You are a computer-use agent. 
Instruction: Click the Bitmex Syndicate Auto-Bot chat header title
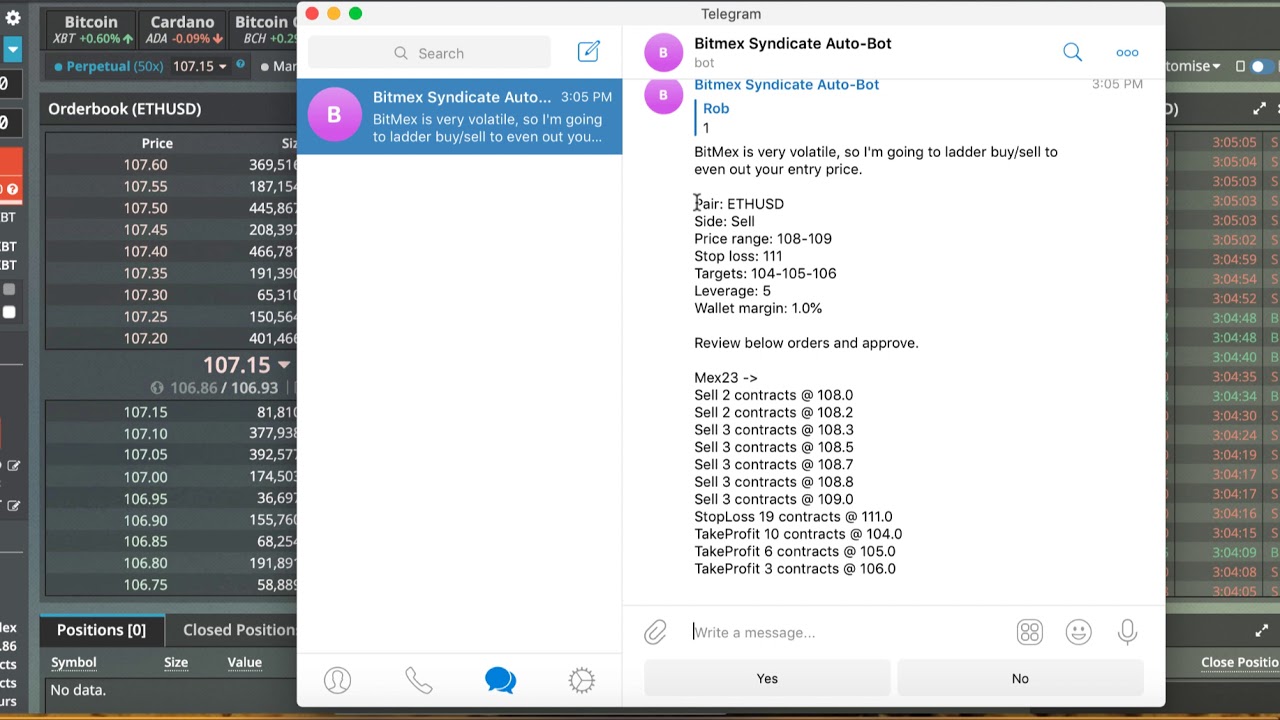pyautogui.click(x=793, y=43)
